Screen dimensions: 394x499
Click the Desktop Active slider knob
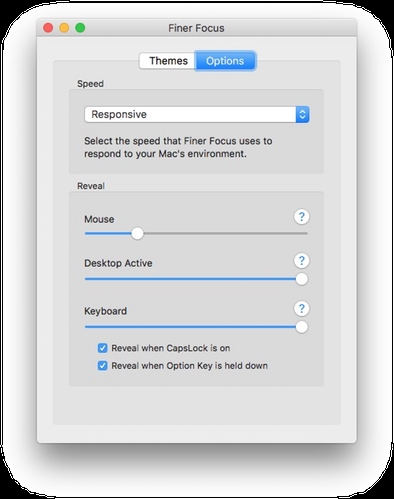302,279
